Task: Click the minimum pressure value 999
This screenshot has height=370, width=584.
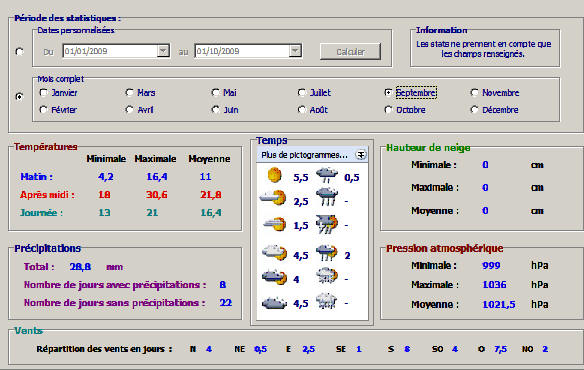Action: click(x=491, y=265)
